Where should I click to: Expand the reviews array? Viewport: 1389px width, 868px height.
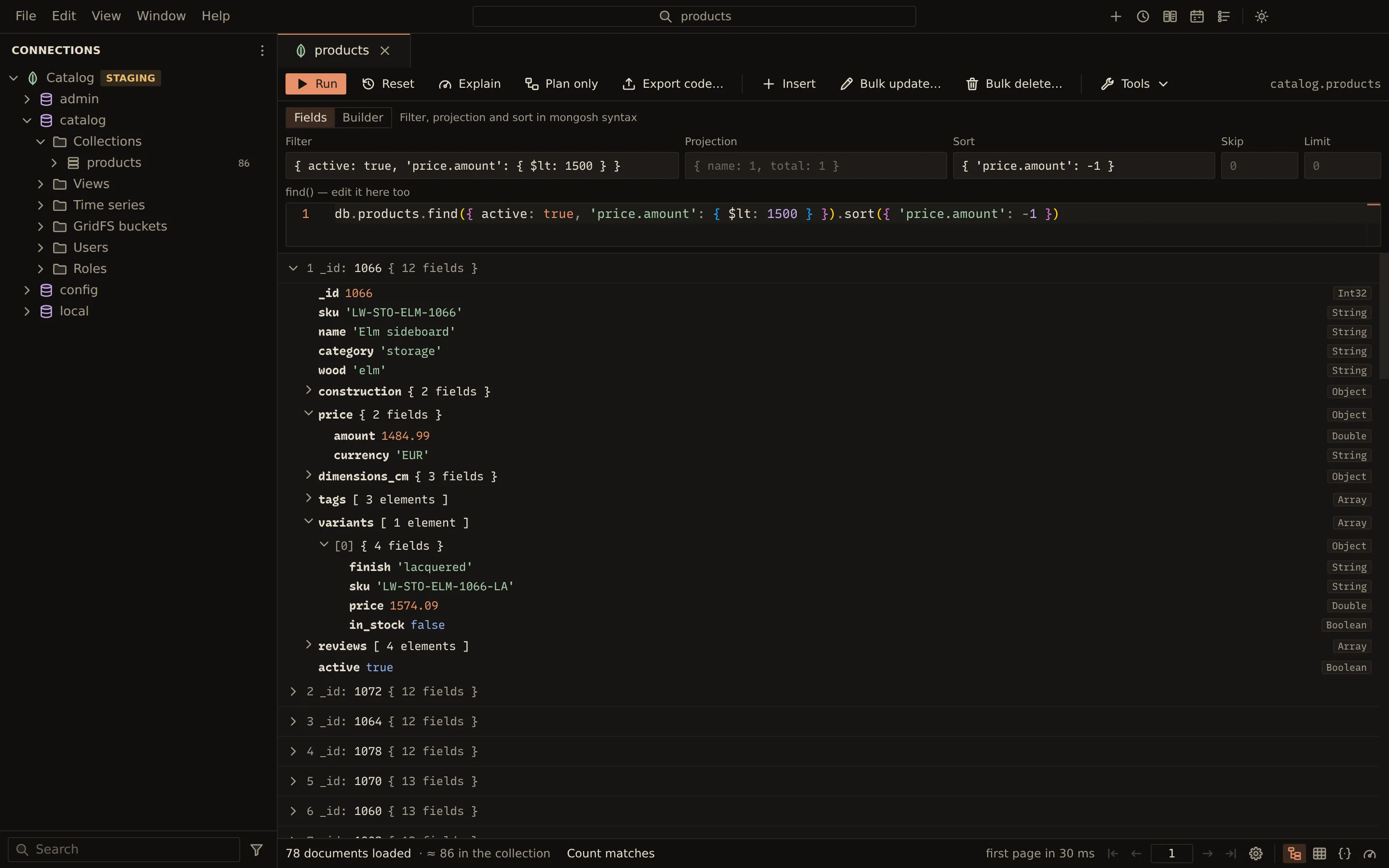(308, 645)
